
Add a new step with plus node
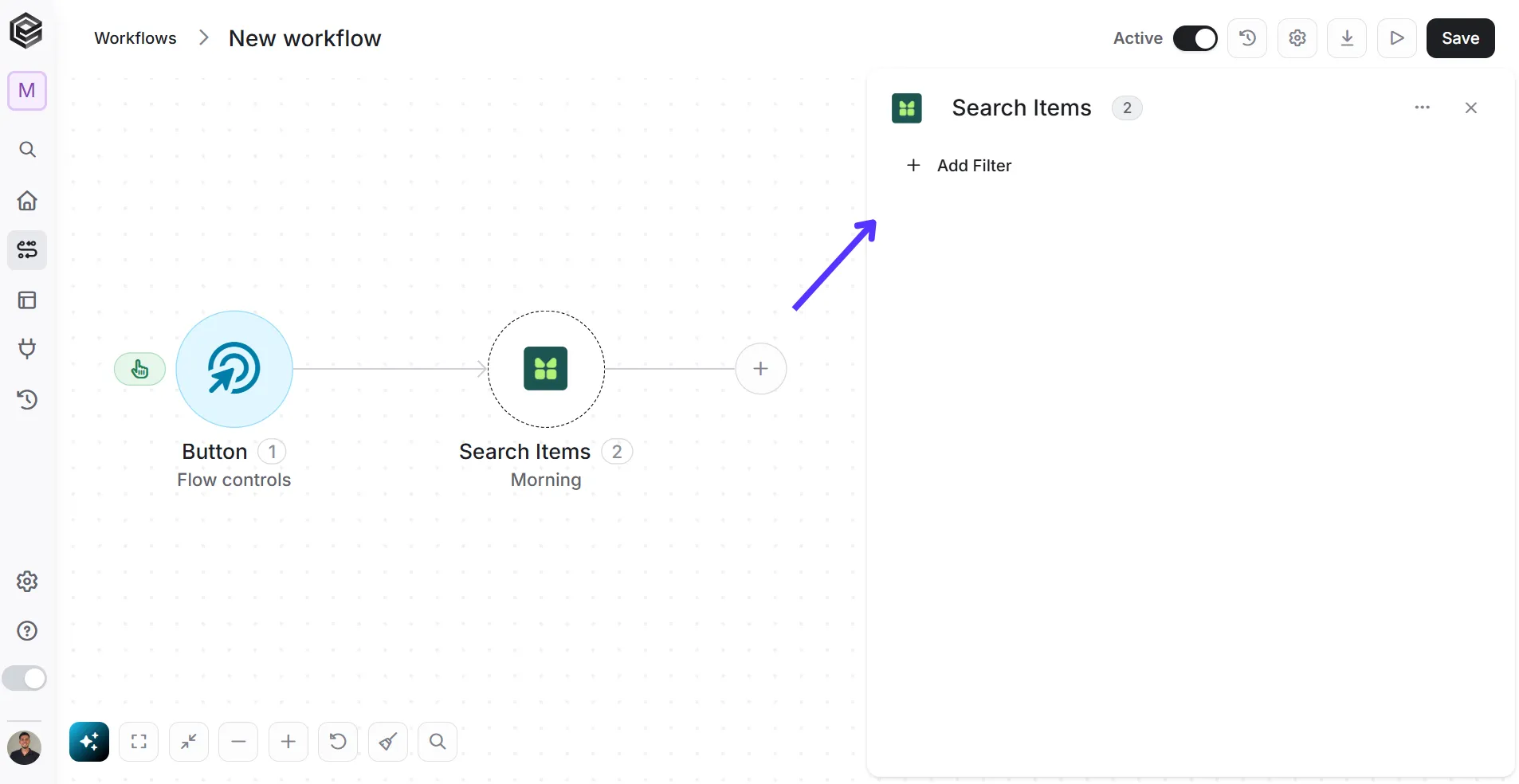(760, 369)
